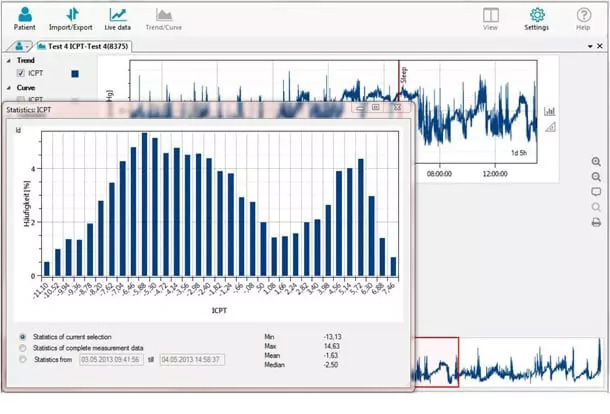This screenshot has width=610, height=414.
Task: Collapse the Curve tree section
Action: coord(9,88)
